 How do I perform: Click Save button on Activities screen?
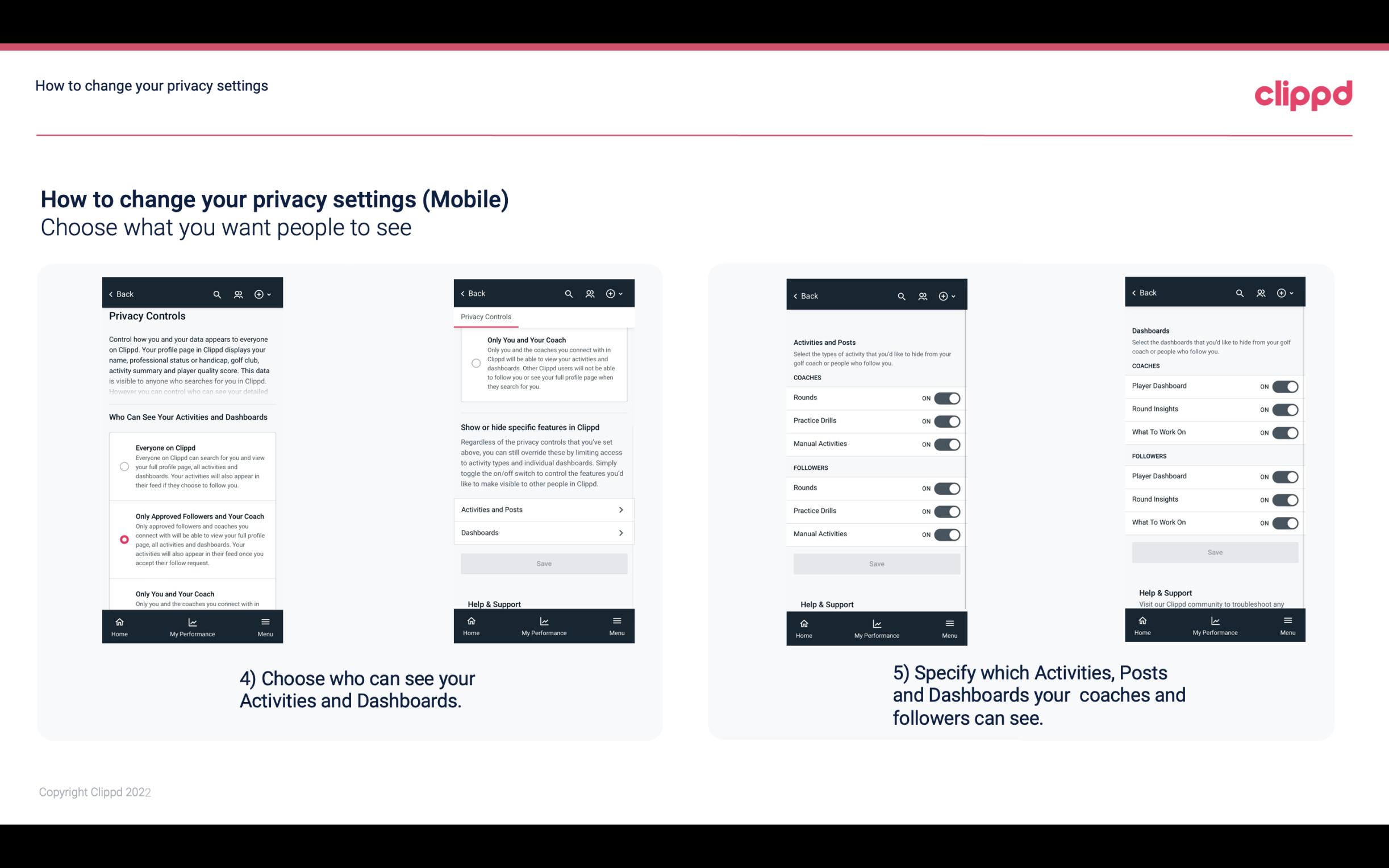(x=876, y=563)
